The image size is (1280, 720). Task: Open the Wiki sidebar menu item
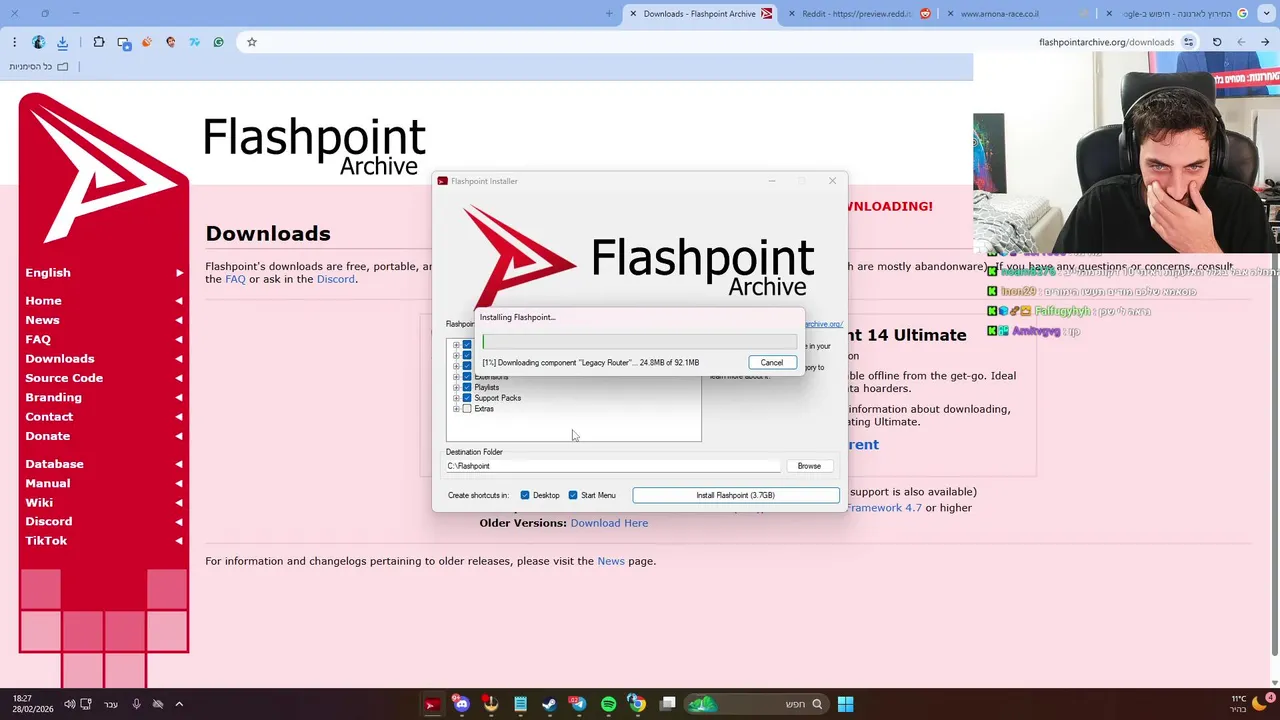tap(104, 502)
